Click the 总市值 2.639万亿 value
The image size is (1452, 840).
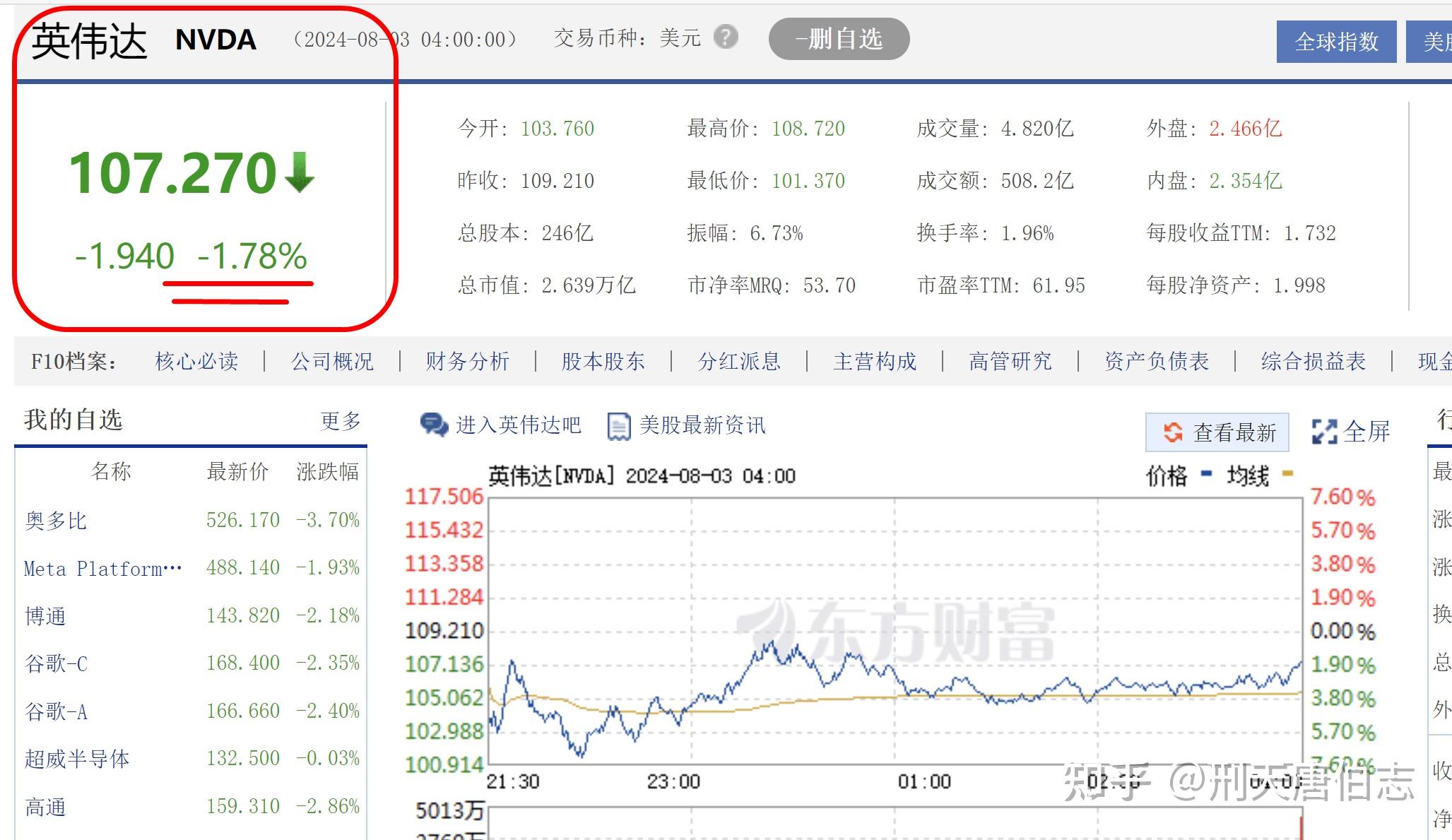[589, 285]
